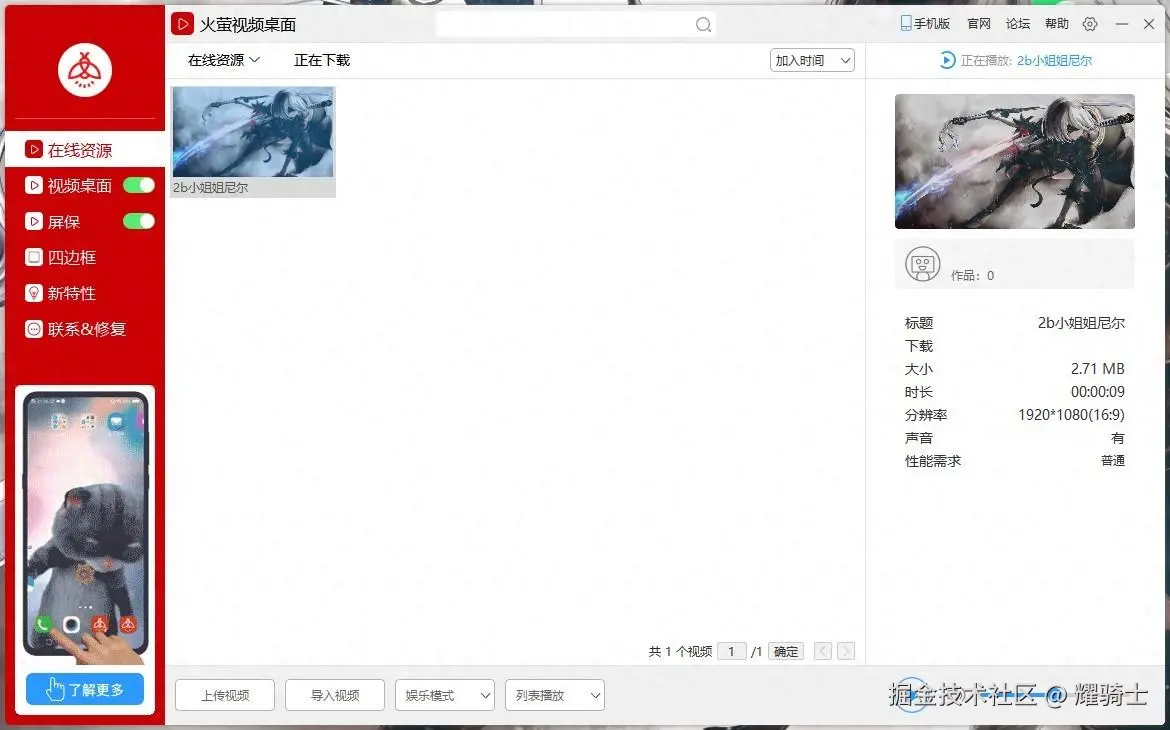Click the red play logo beside 火萤视频桌面

(x=182, y=24)
